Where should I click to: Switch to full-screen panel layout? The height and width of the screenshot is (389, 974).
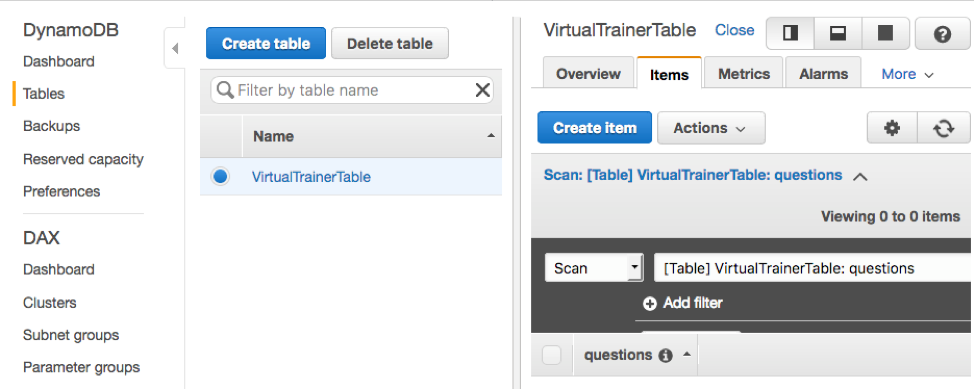pyautogui.click(x=886, y=34)
